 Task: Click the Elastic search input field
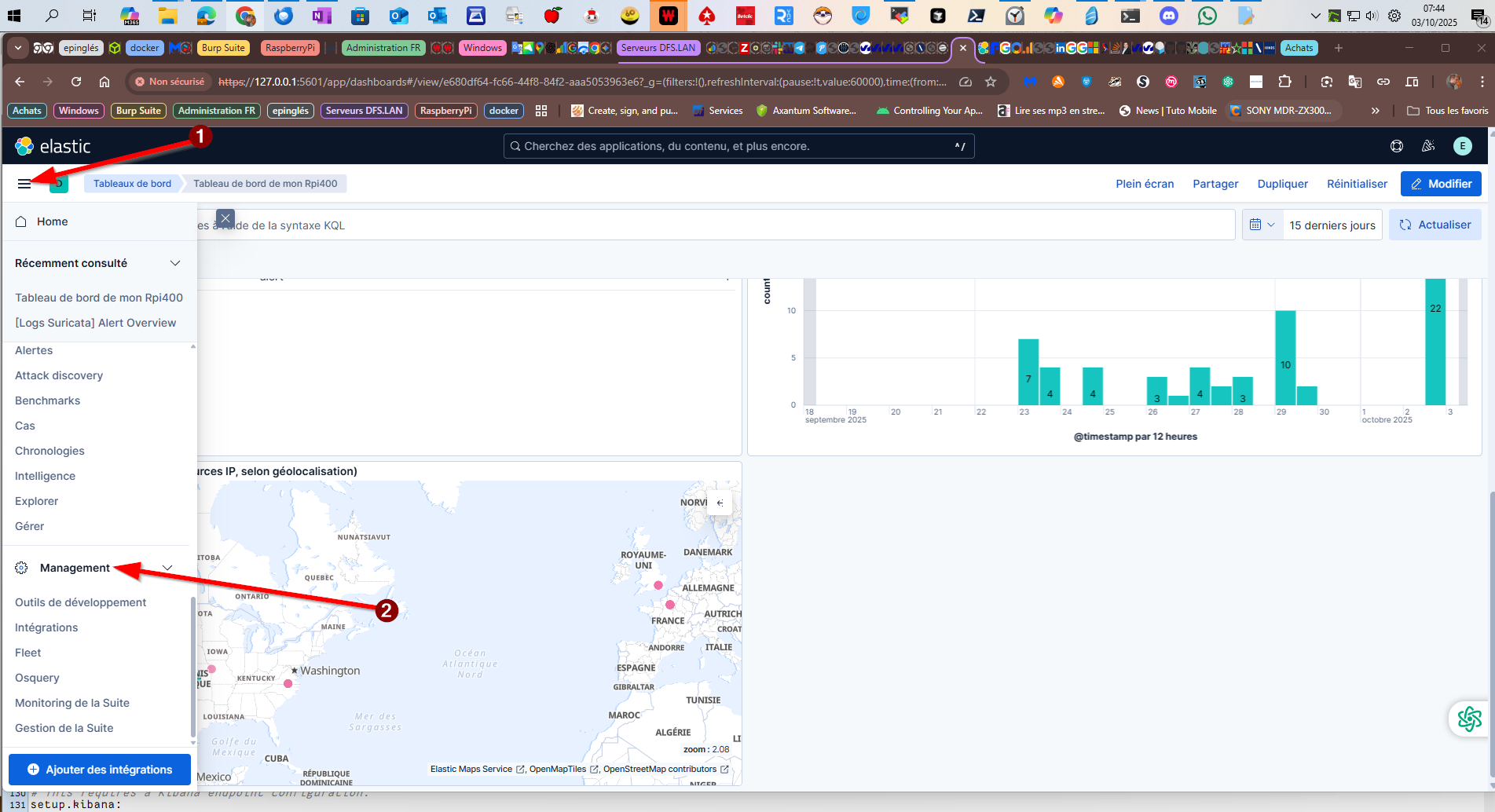point(737,146)
